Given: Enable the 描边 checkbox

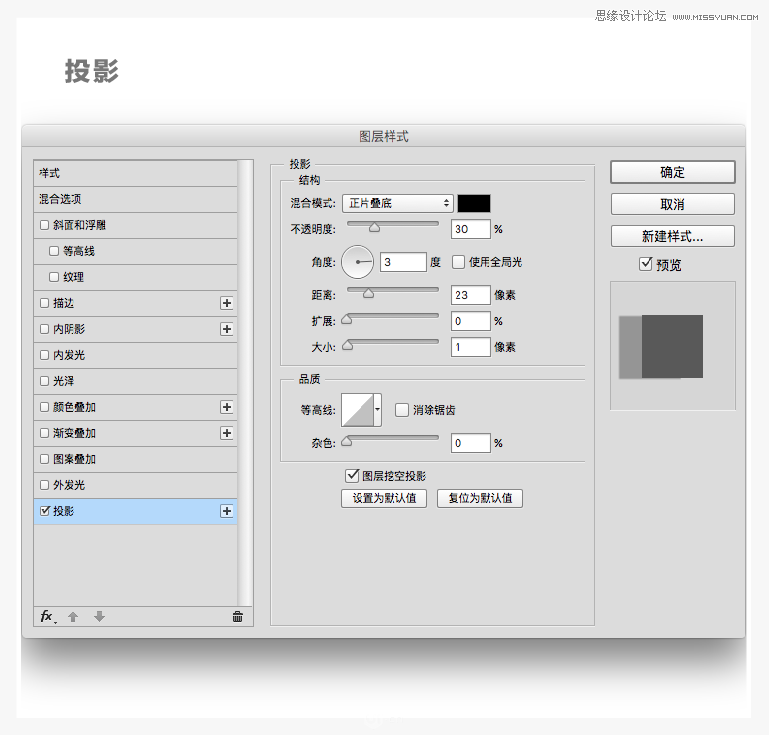Looking at the screenshot, I should [x=45, y=303].
